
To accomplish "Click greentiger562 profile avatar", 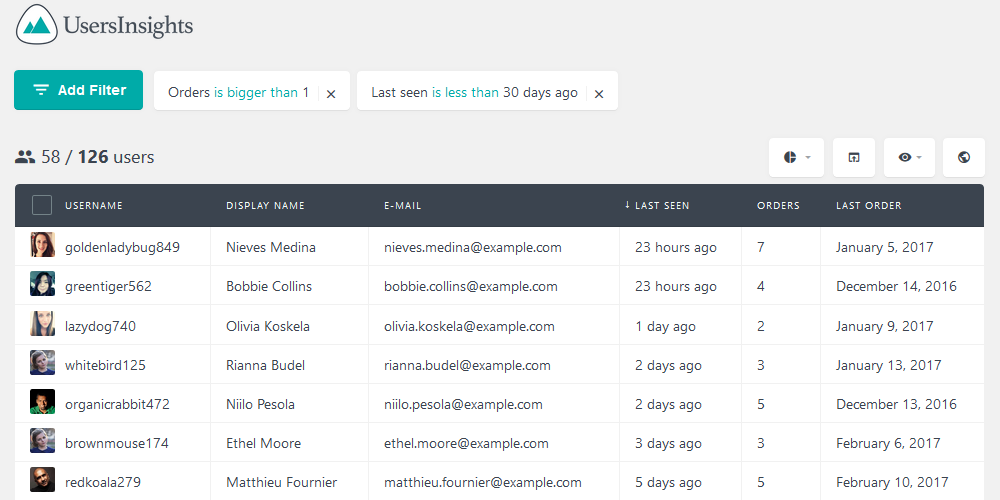I will (x=42, y=285).
